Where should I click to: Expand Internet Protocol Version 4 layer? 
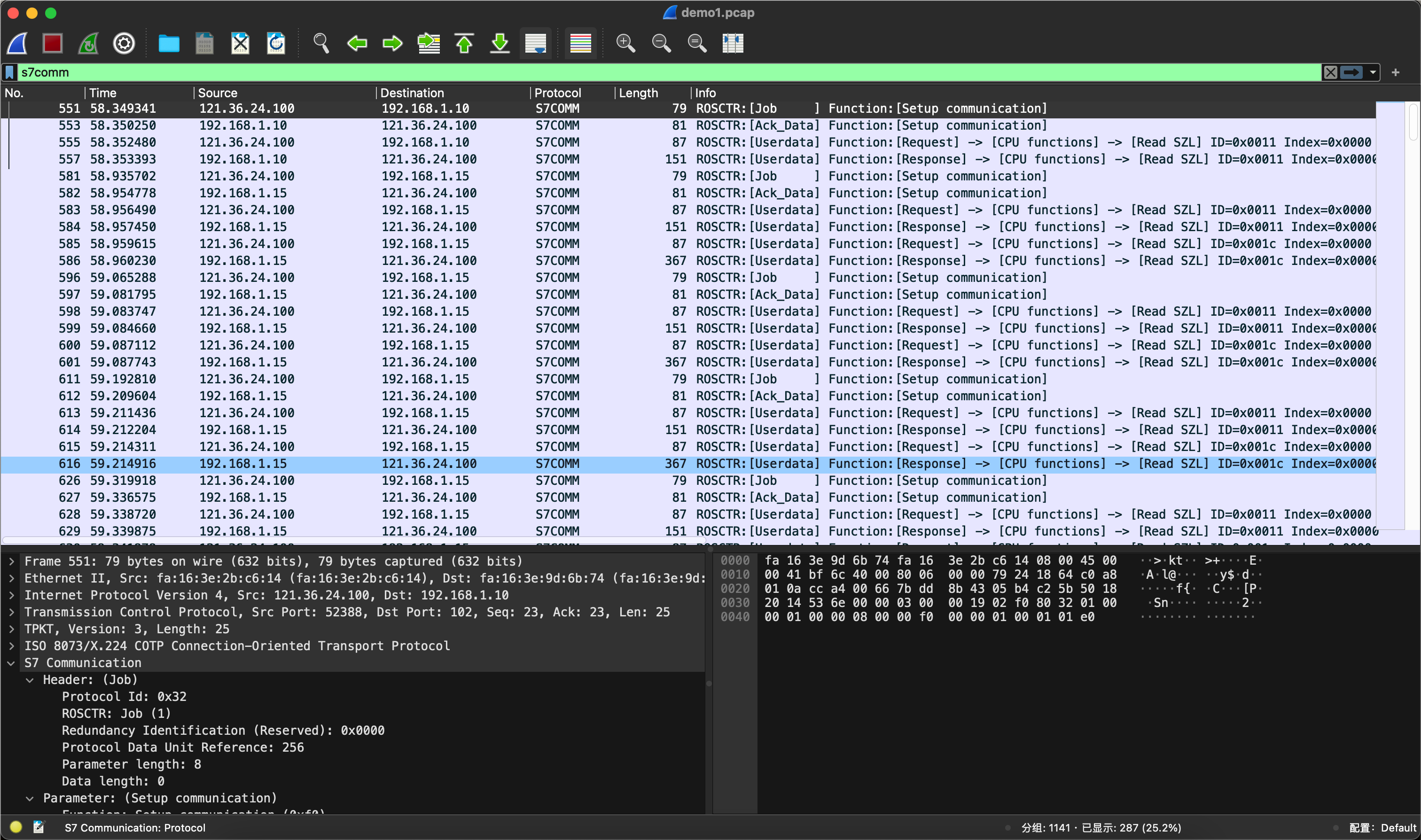pos(11,596)
